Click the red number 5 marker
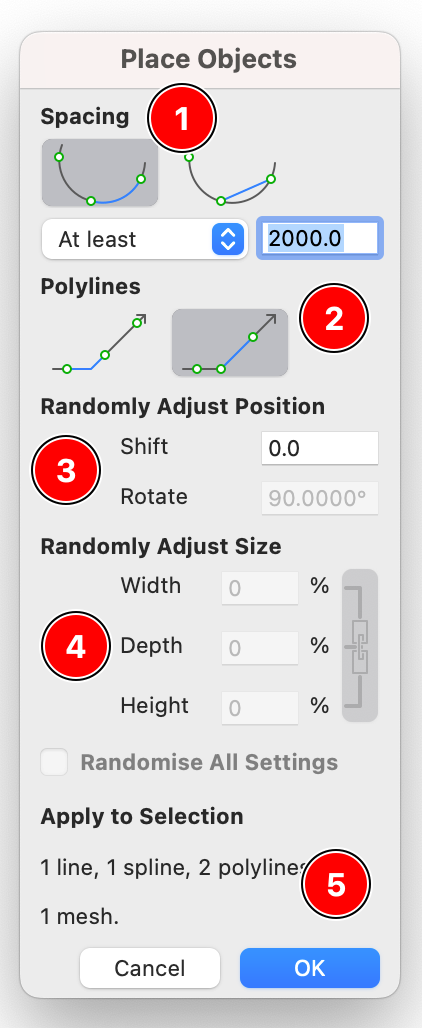422x1028 pixels. [x=336, y=884]
